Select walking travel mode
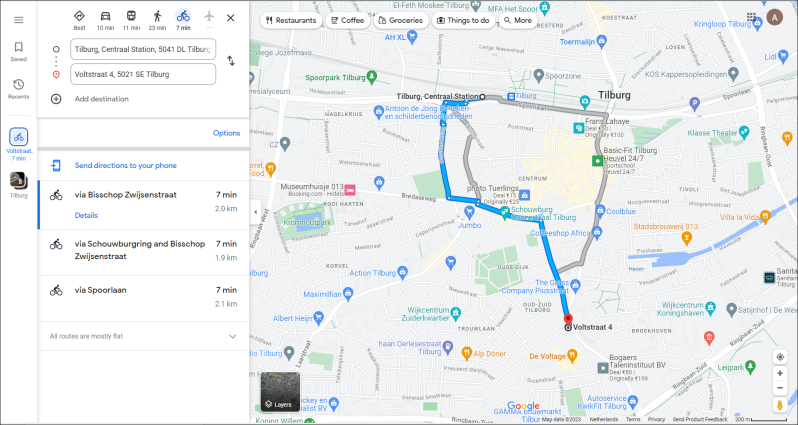This screenshot has height=425, width=798. [157, 20]
